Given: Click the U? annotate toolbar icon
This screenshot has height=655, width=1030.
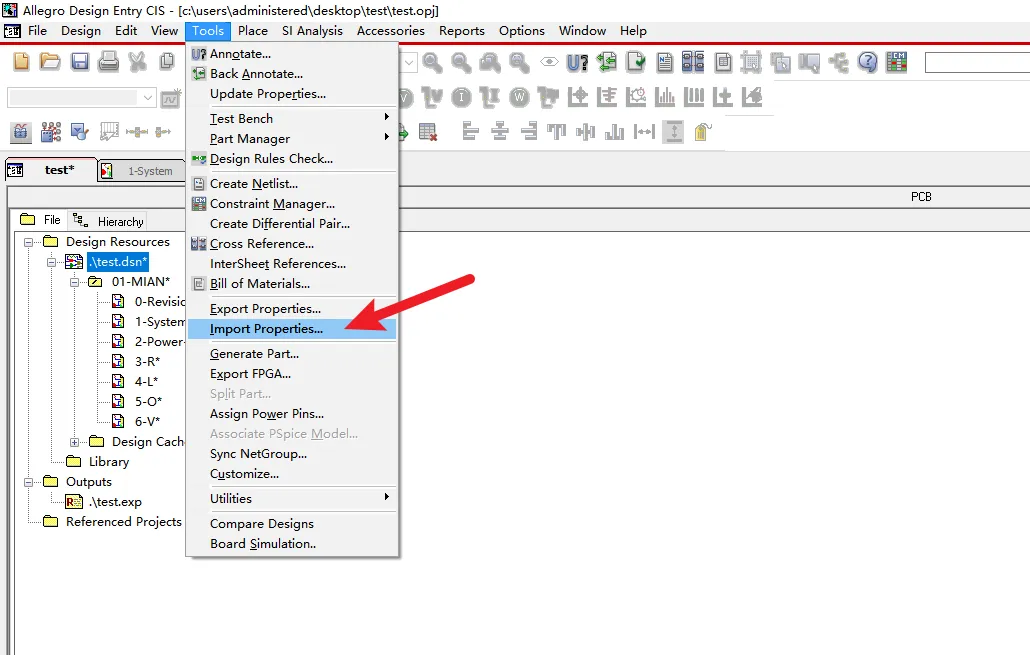Looking at the screenshot, I should point(577,62).
